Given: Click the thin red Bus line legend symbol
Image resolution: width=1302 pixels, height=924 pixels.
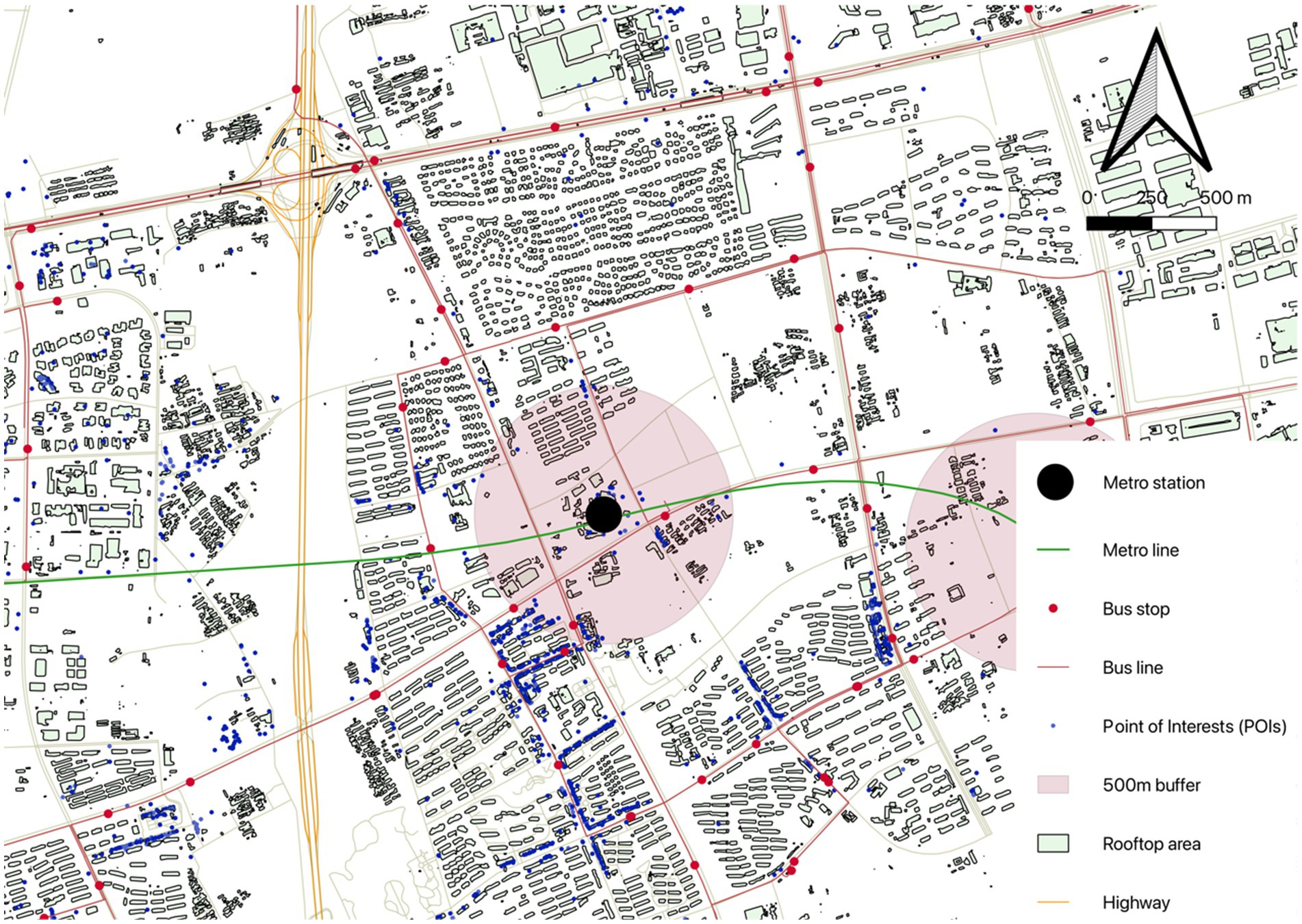Looking at the screenshot, I should point(1054,667).
